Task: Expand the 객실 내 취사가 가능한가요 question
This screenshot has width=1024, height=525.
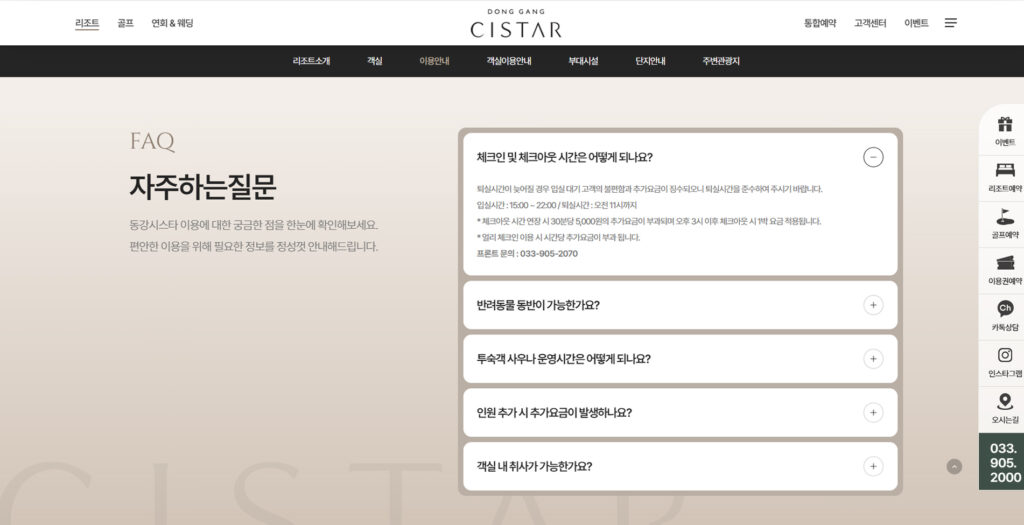Action: pos(873,466)
